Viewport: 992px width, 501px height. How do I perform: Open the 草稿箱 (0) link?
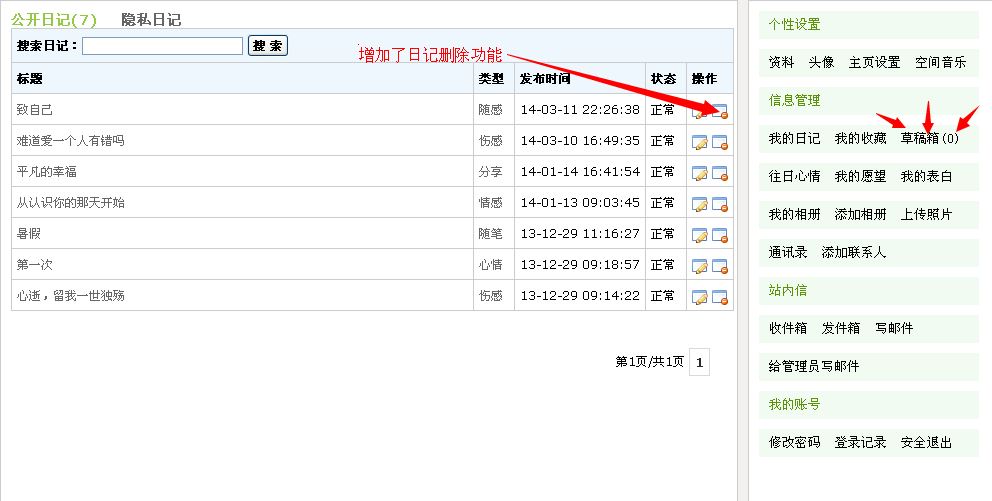(929, 138)
